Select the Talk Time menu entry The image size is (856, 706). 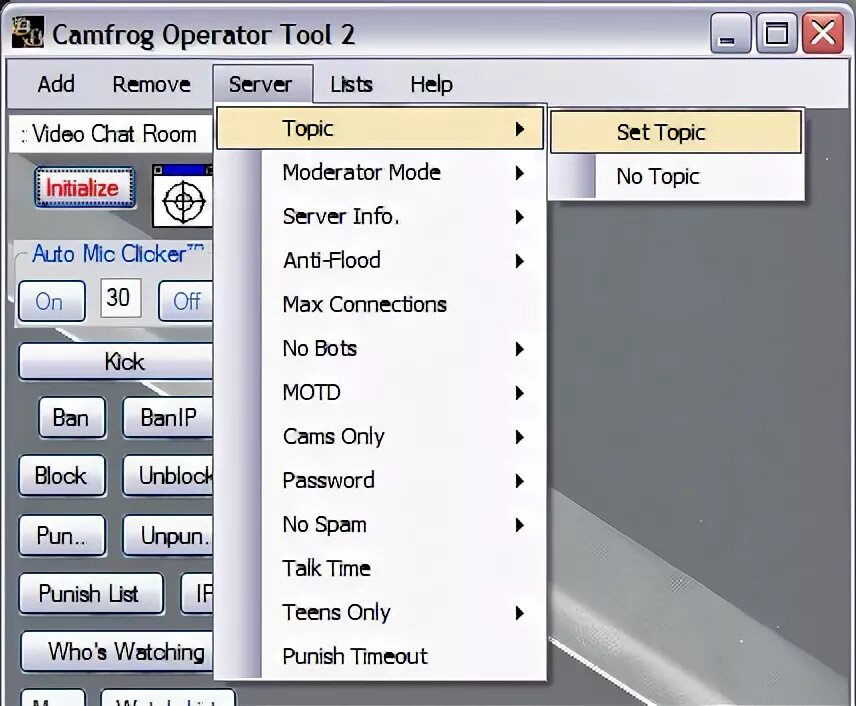point(380,569)
